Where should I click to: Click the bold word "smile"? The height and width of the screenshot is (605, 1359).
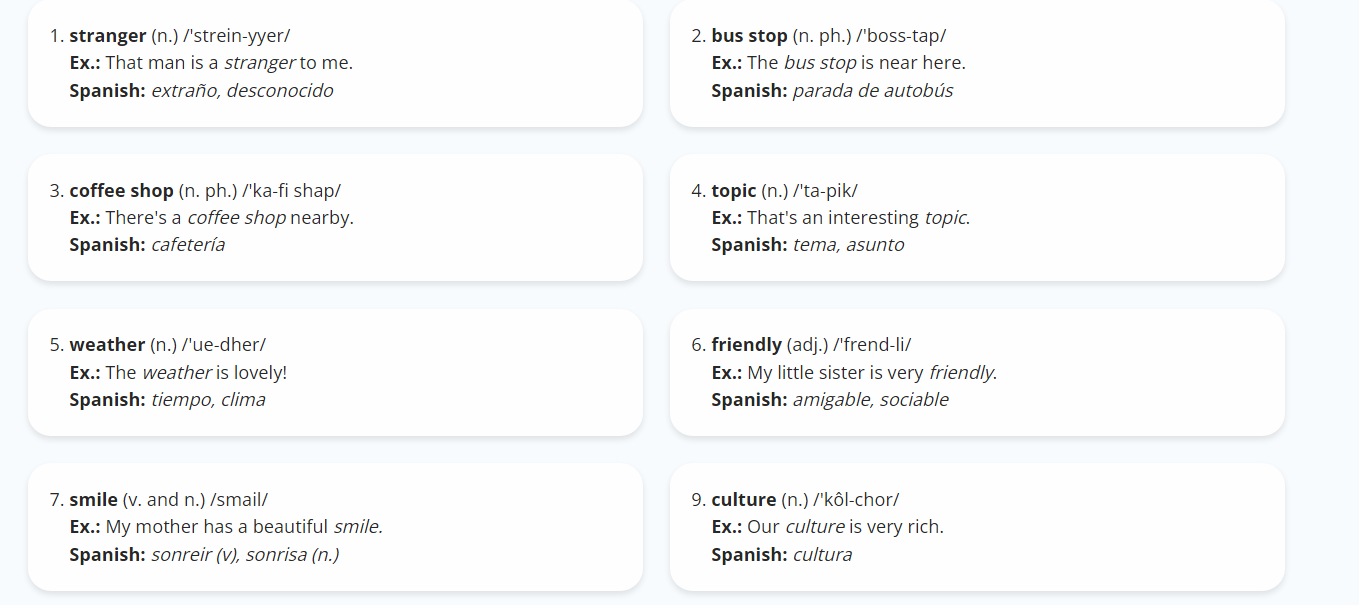93,499
